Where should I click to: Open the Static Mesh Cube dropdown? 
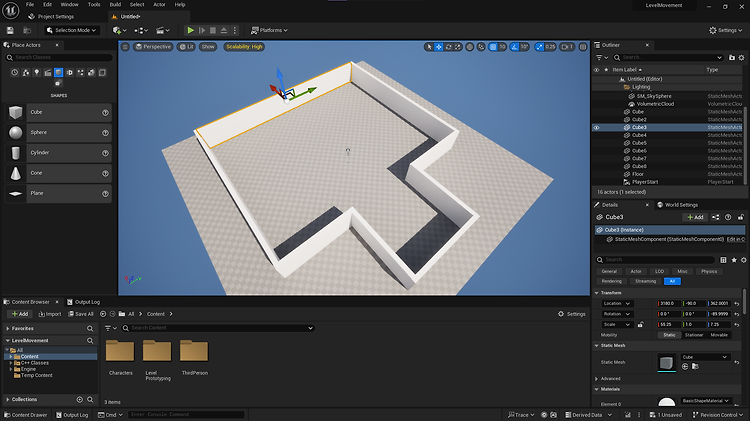click(x=706, y=357)
